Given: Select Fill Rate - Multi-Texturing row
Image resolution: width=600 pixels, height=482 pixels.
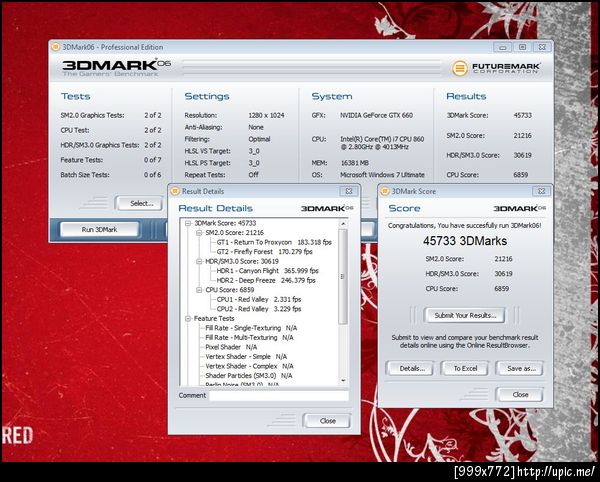Looking at the screenshot, I should point(249,337).
